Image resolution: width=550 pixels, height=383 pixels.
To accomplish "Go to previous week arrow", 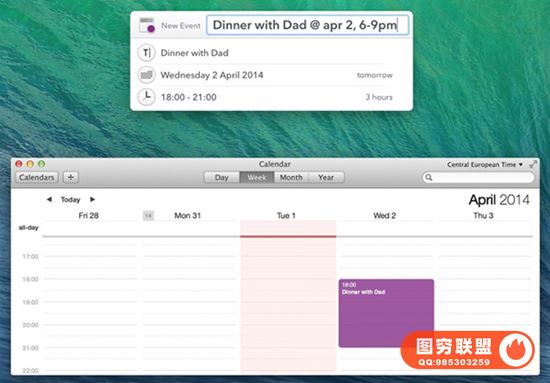I will pos(49,199).
